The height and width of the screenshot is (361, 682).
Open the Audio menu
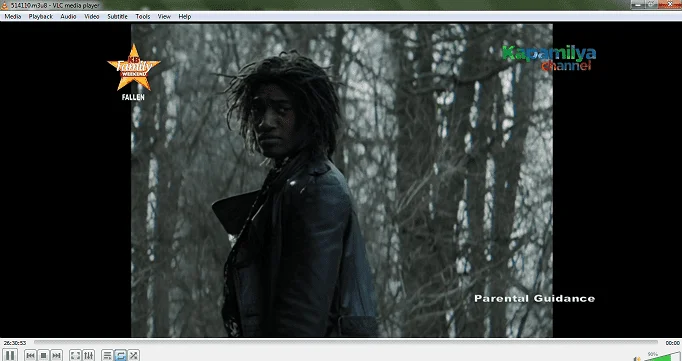68,17
